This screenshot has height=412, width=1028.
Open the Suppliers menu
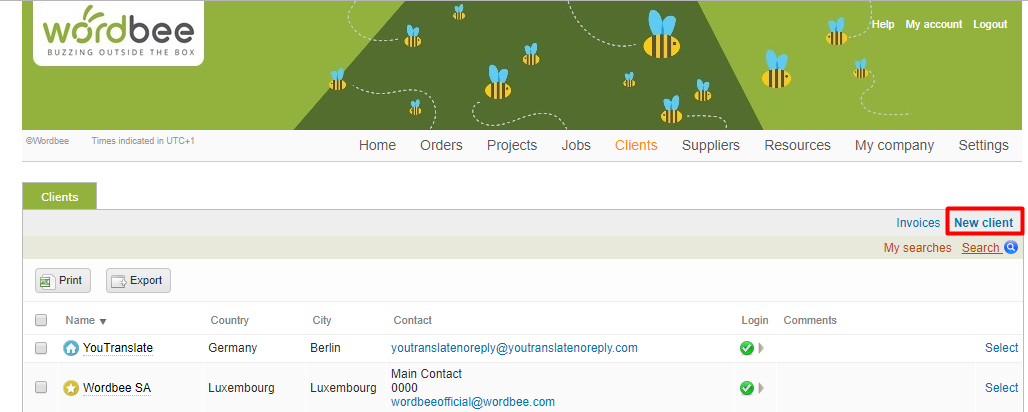[x=710, y=145]
